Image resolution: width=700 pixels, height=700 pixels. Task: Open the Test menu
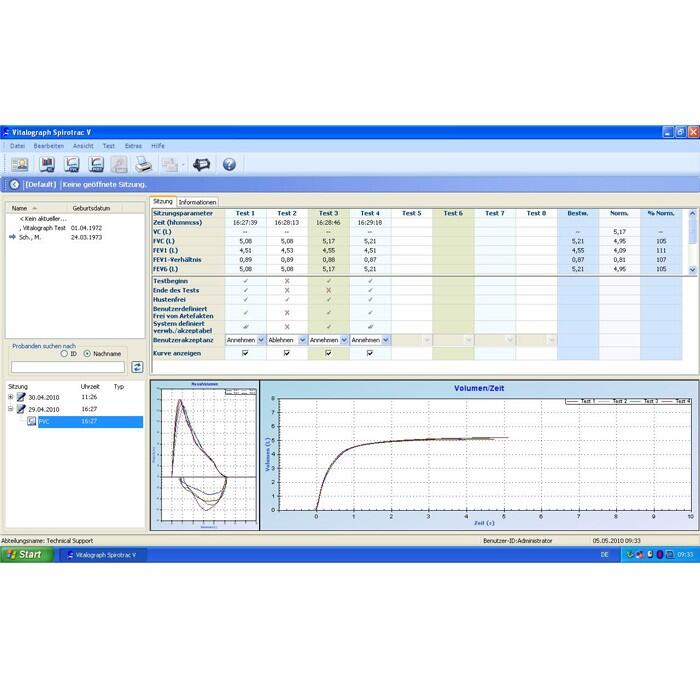[108, 146]
